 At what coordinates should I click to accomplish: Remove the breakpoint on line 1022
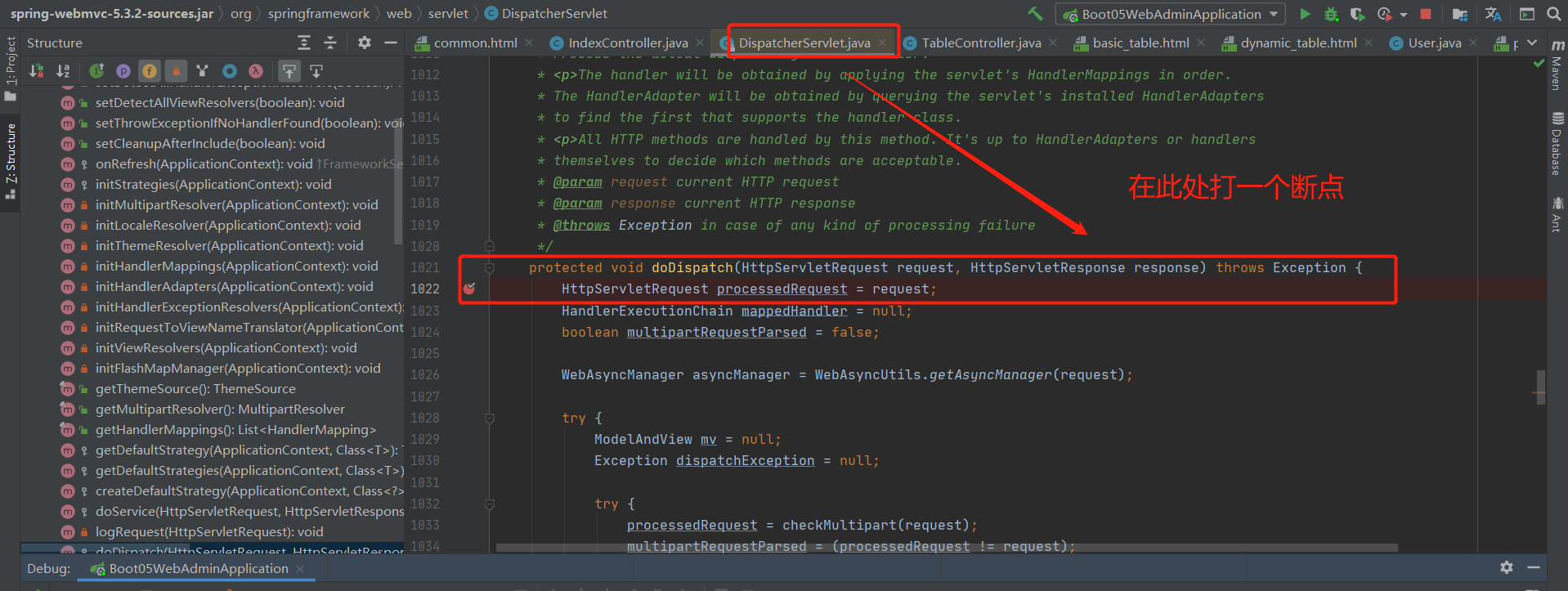pos(469,289)
